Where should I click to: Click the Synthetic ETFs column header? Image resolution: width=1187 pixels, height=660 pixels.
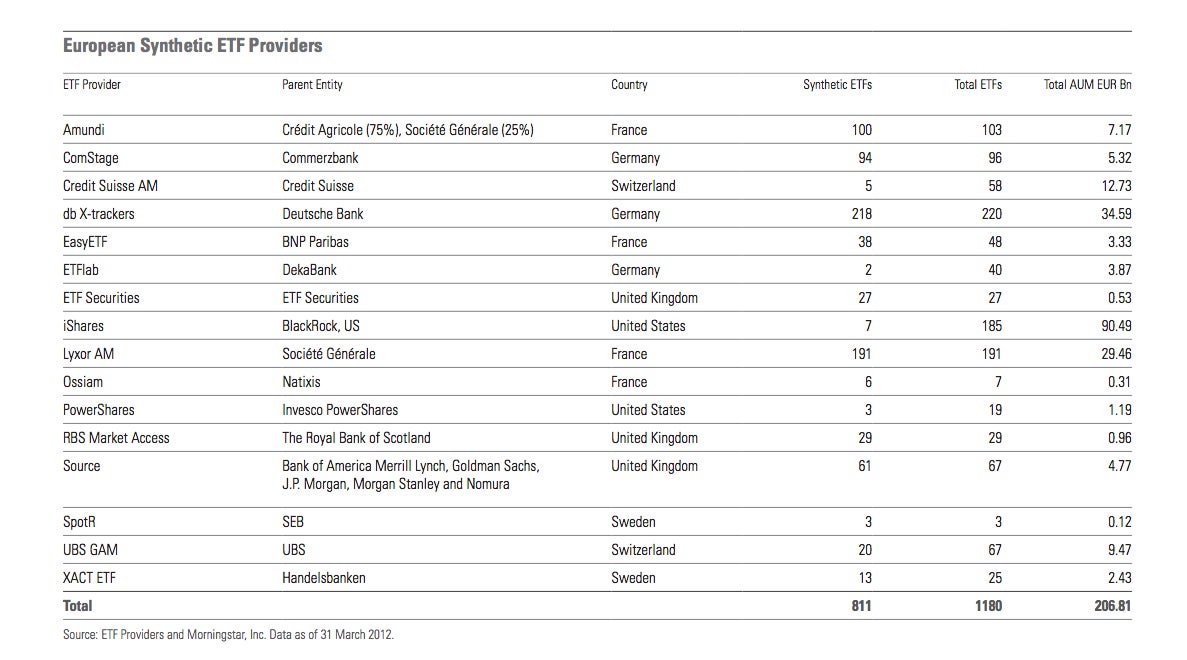pos(837,85)
